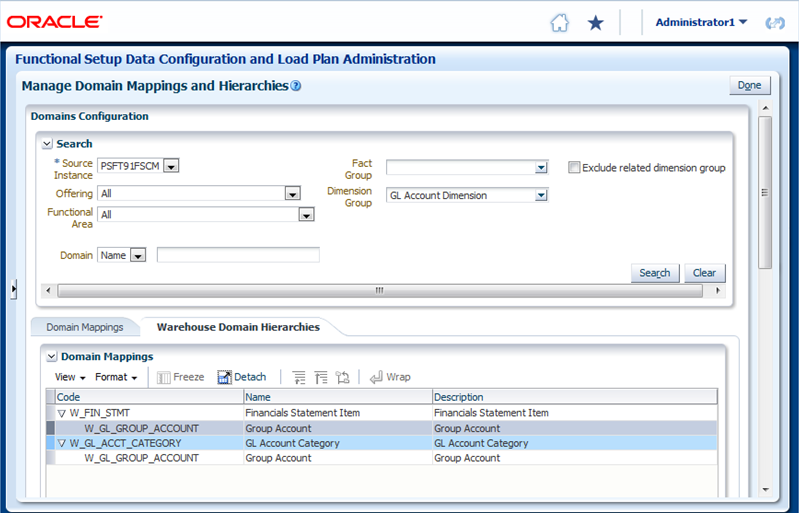Click the vertical scrollbar down arrow
The height and width of the screenshot is (513, 799).
[x=765, y=490]
